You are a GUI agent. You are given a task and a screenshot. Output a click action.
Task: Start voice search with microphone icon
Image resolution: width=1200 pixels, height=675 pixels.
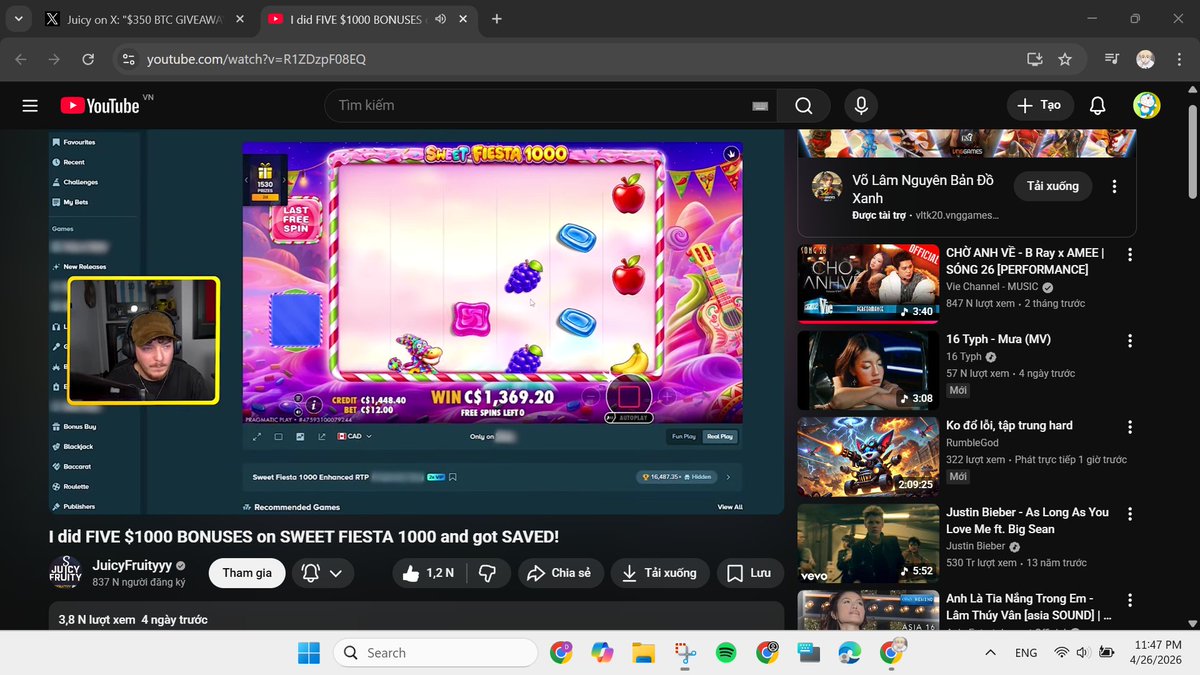point(860,105)
